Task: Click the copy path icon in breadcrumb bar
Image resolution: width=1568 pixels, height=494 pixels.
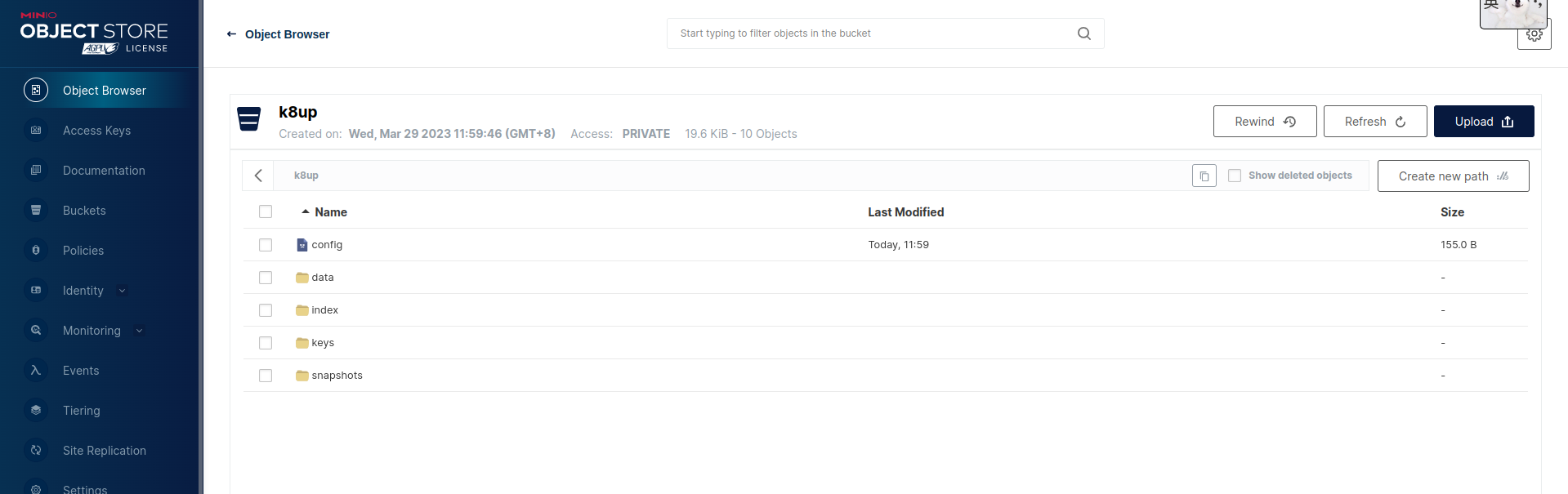Action: point(1204,176)
